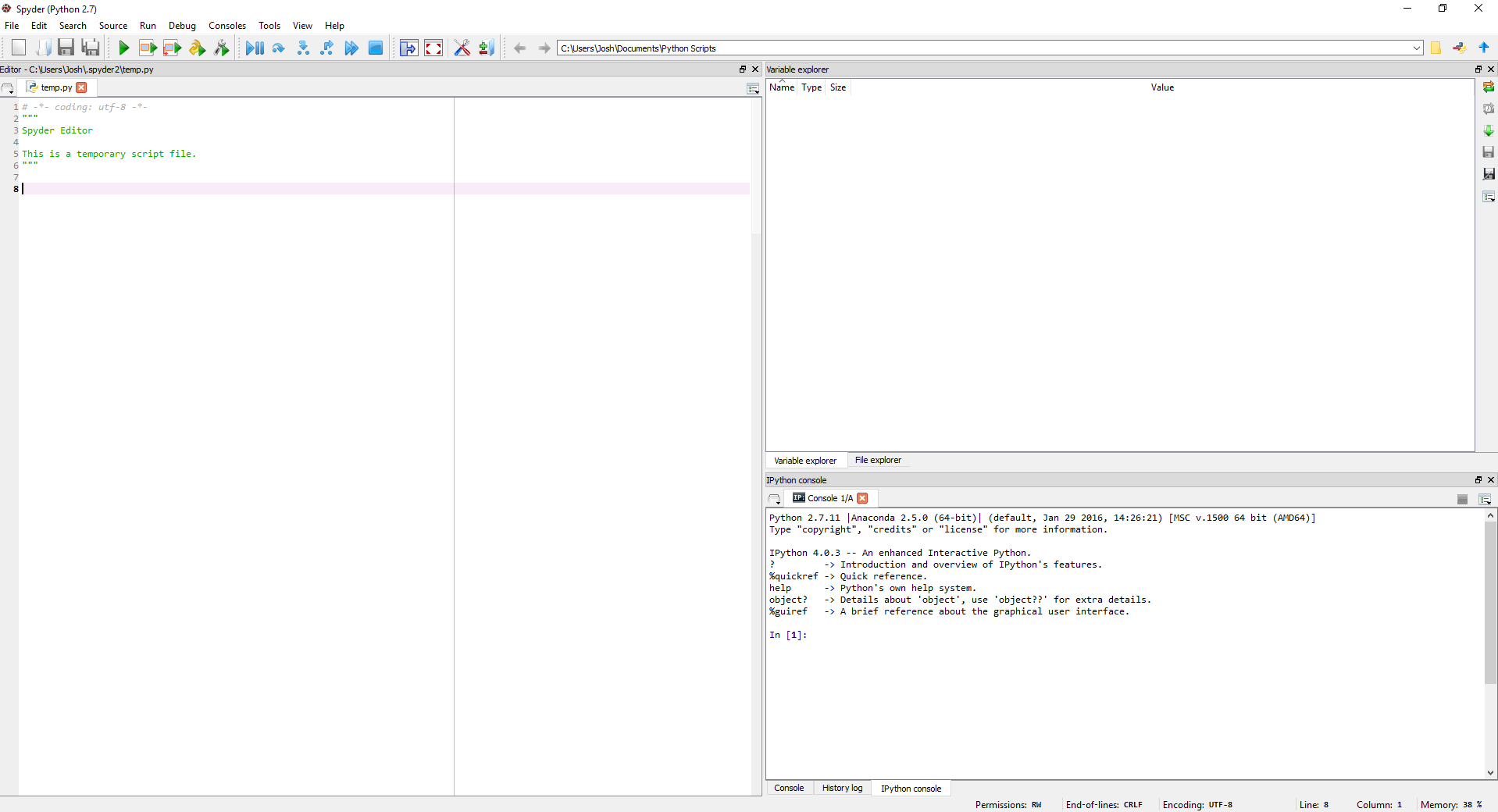Stop the current command in IPython console
This screenshot has width=1498, height=812.
pos(1462,499)
